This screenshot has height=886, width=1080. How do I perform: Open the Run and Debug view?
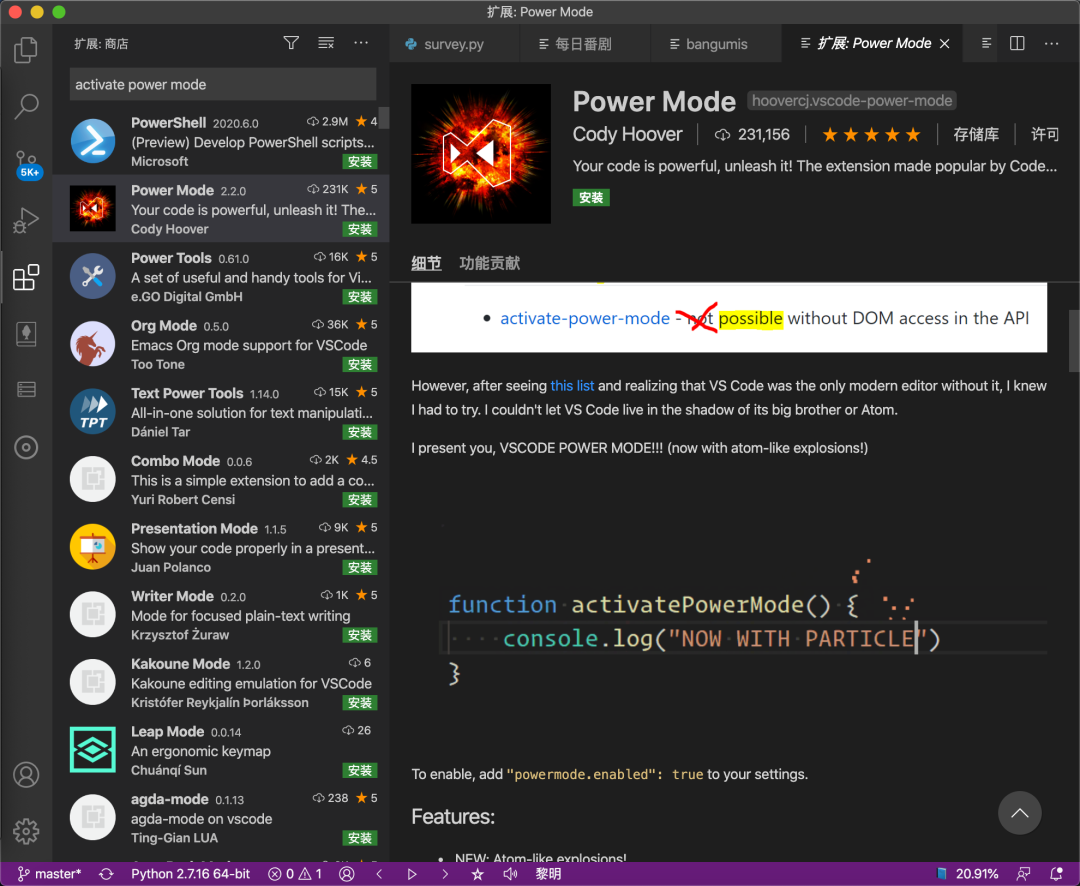click(x=26, y=220)
